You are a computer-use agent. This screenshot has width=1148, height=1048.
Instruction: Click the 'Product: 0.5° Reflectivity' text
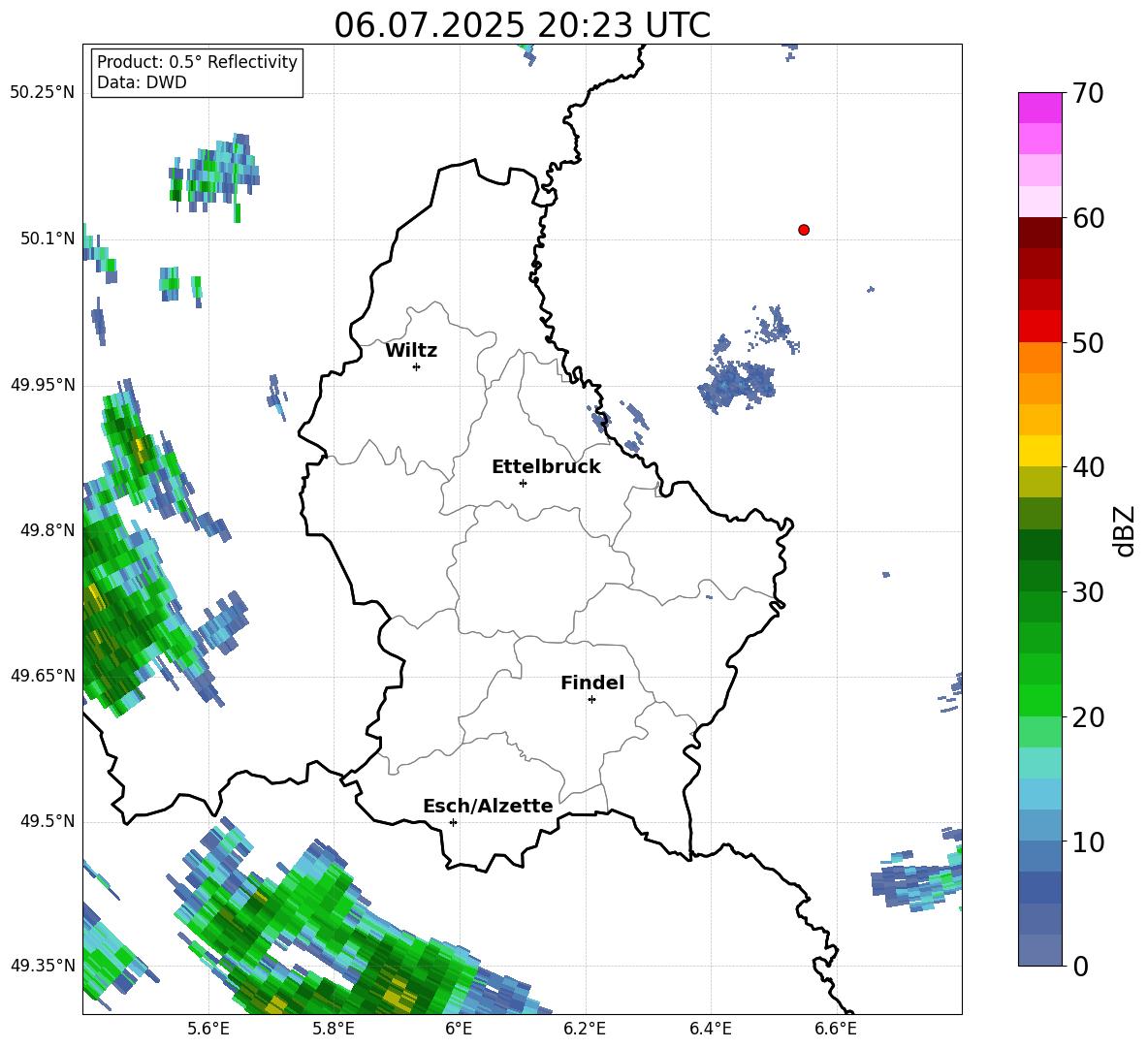point(197,62)
